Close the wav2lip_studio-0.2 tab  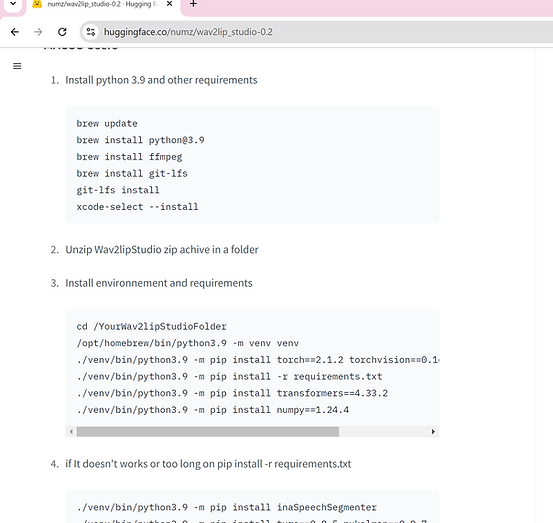(x=169, y=4)
